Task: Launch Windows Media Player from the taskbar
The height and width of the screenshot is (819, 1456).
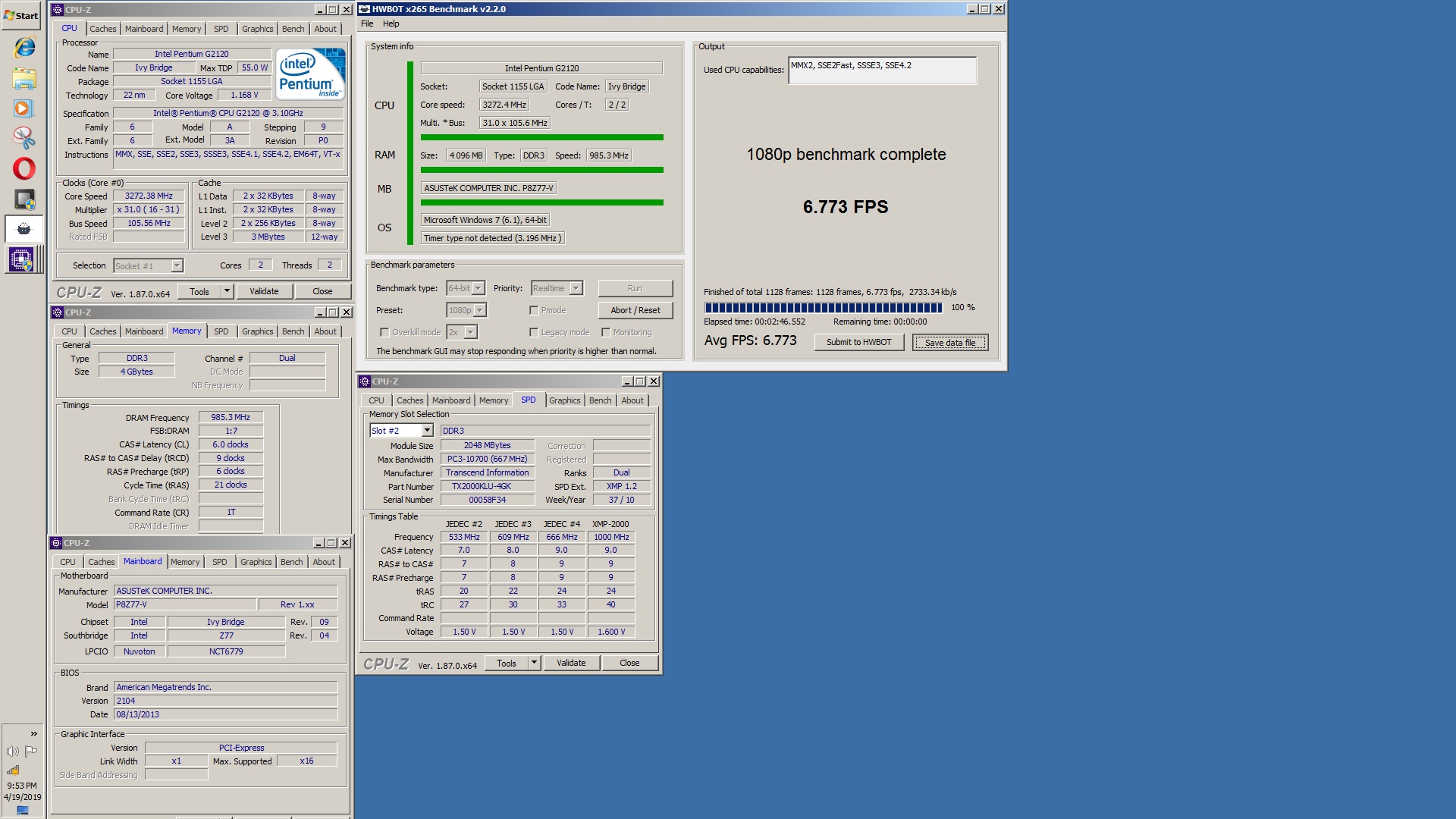Action: [x=24, y=108]
